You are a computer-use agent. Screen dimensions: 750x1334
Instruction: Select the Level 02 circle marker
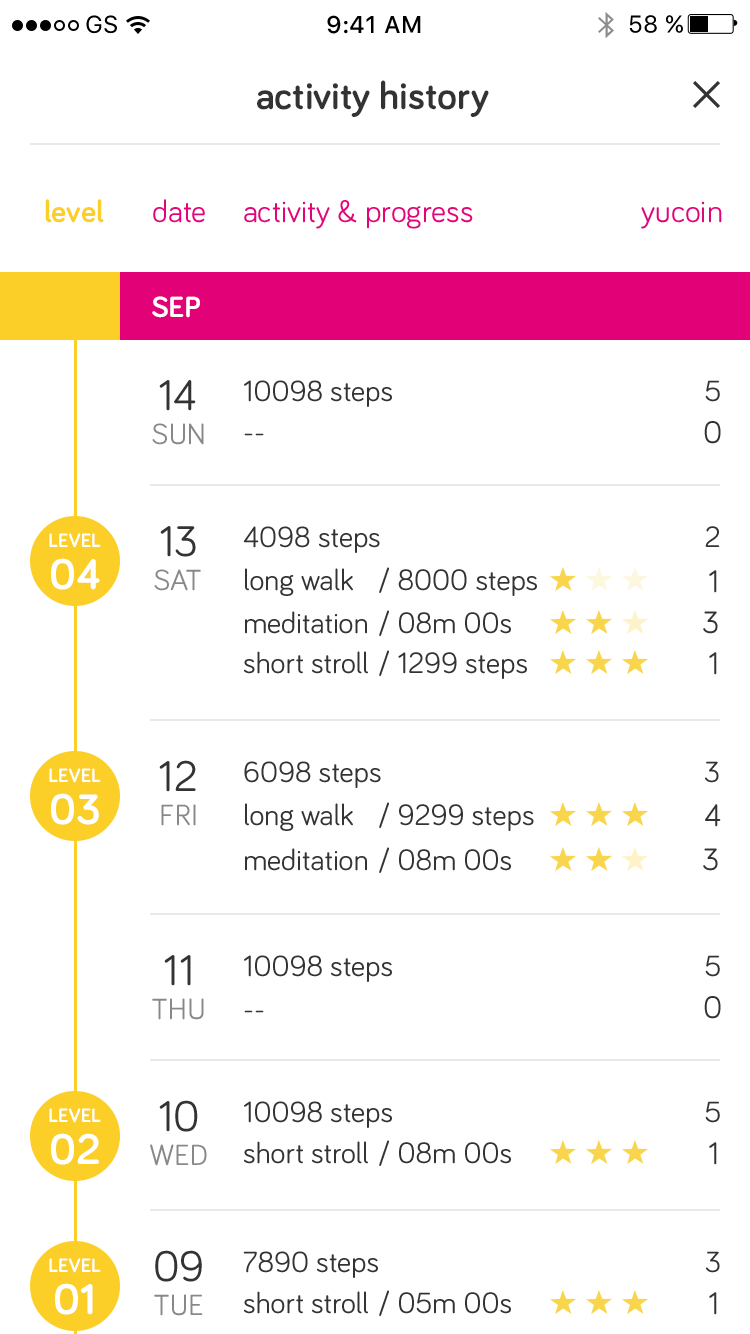point(75,1136)
